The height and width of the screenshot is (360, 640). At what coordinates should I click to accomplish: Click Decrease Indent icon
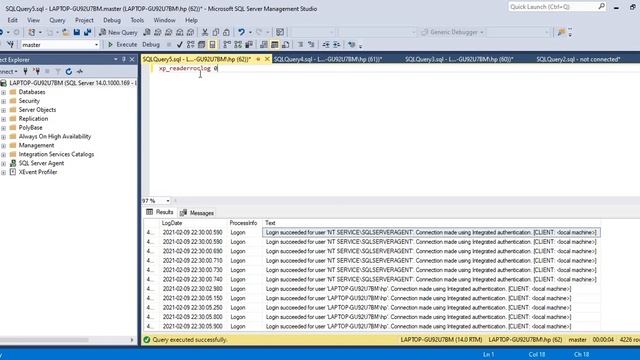[326, 44]
